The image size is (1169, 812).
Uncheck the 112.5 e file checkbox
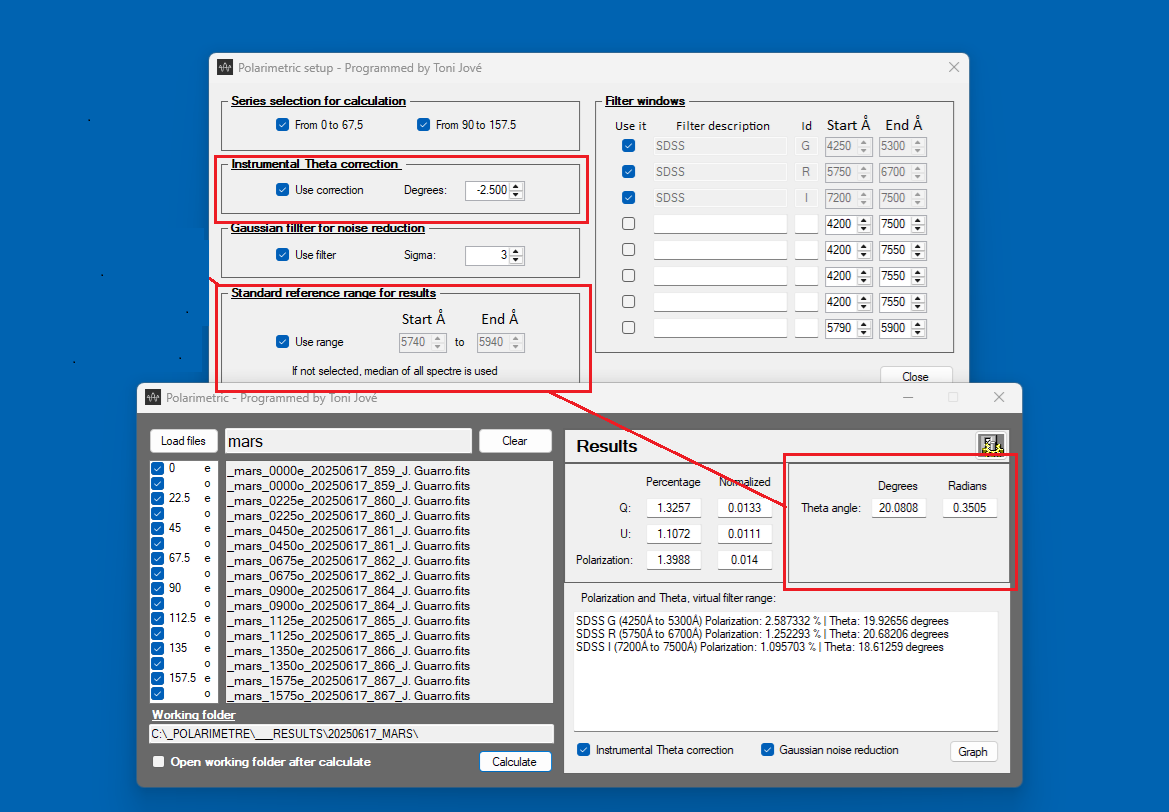(157, 618)
